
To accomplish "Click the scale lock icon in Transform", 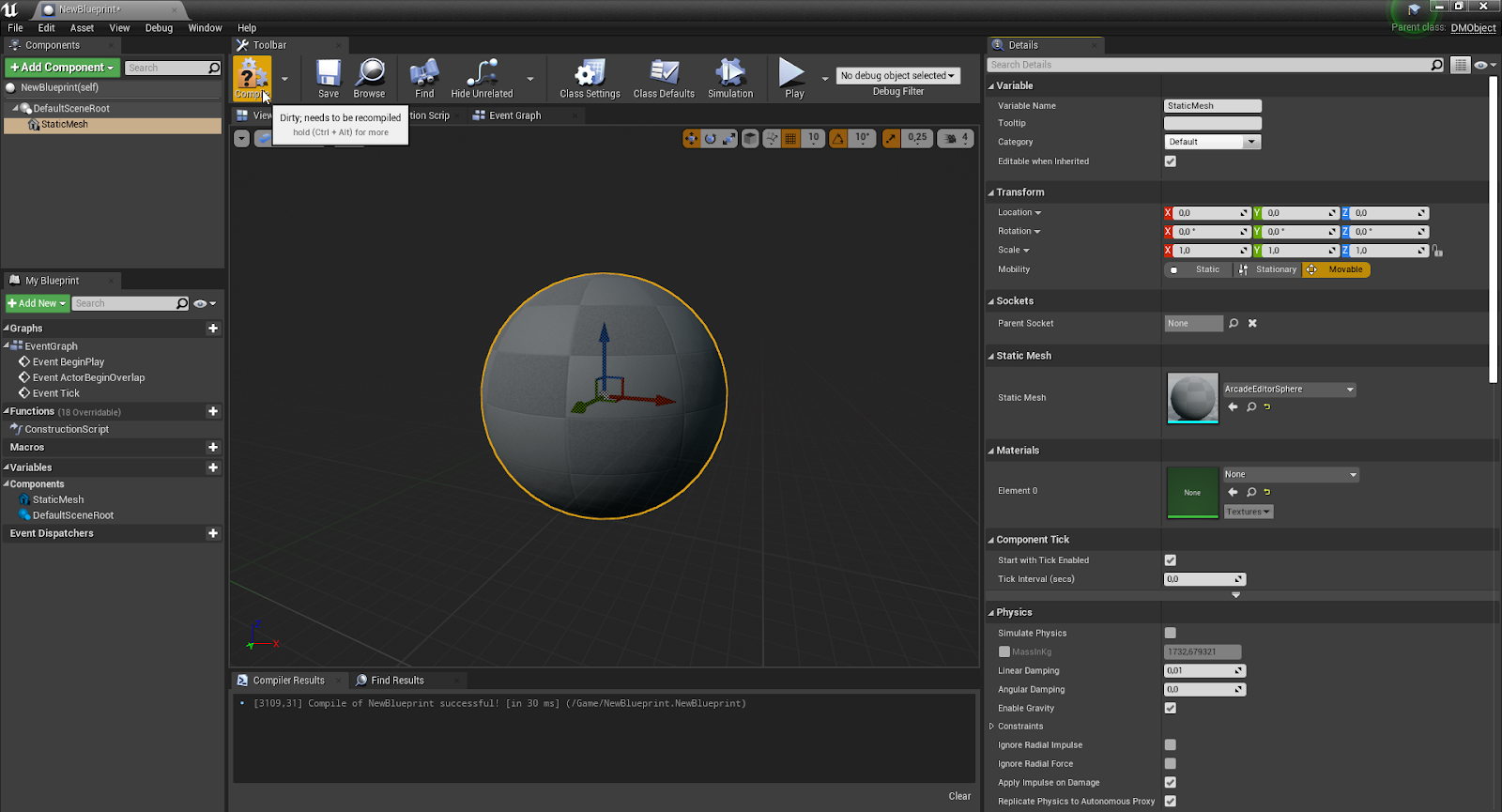I will pos(1438,251).
